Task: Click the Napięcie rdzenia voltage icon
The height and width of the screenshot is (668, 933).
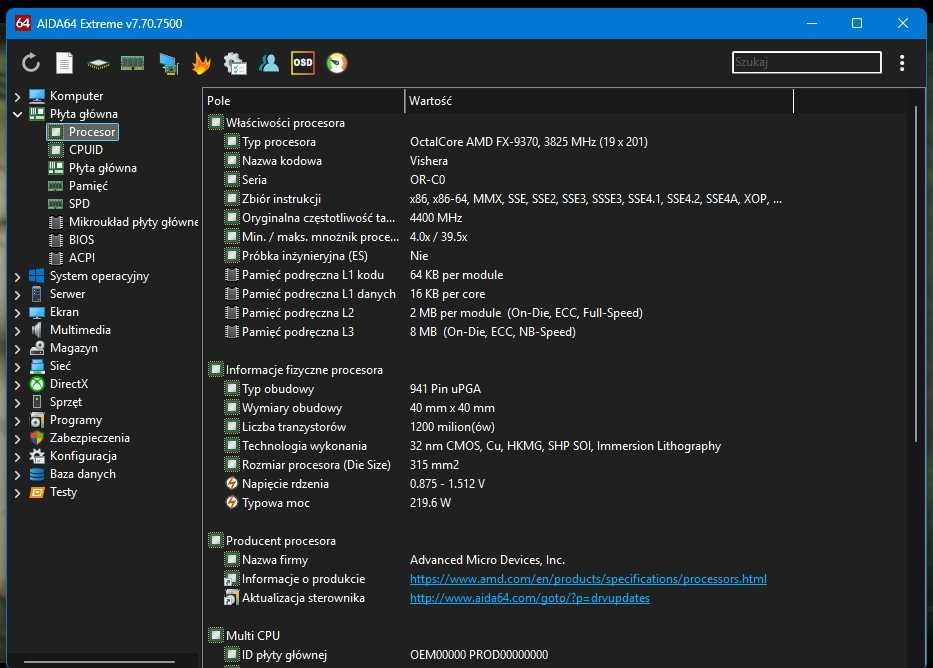Action: (x=232, y=484)
